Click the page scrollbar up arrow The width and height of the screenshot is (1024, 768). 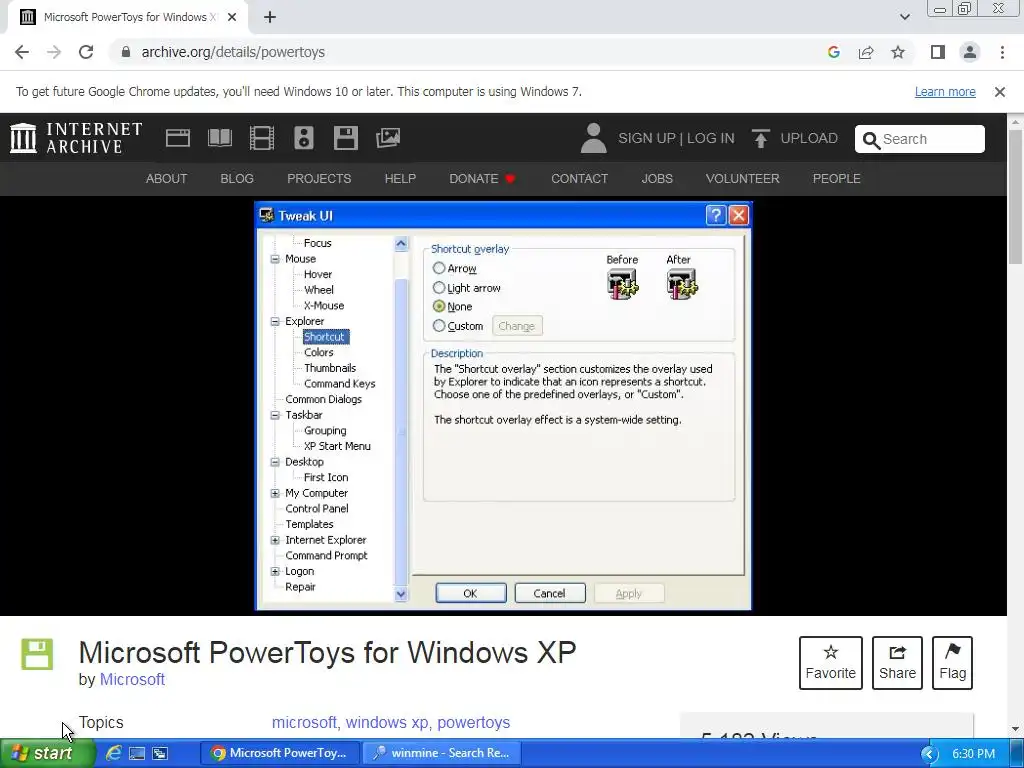[1016, 122]
